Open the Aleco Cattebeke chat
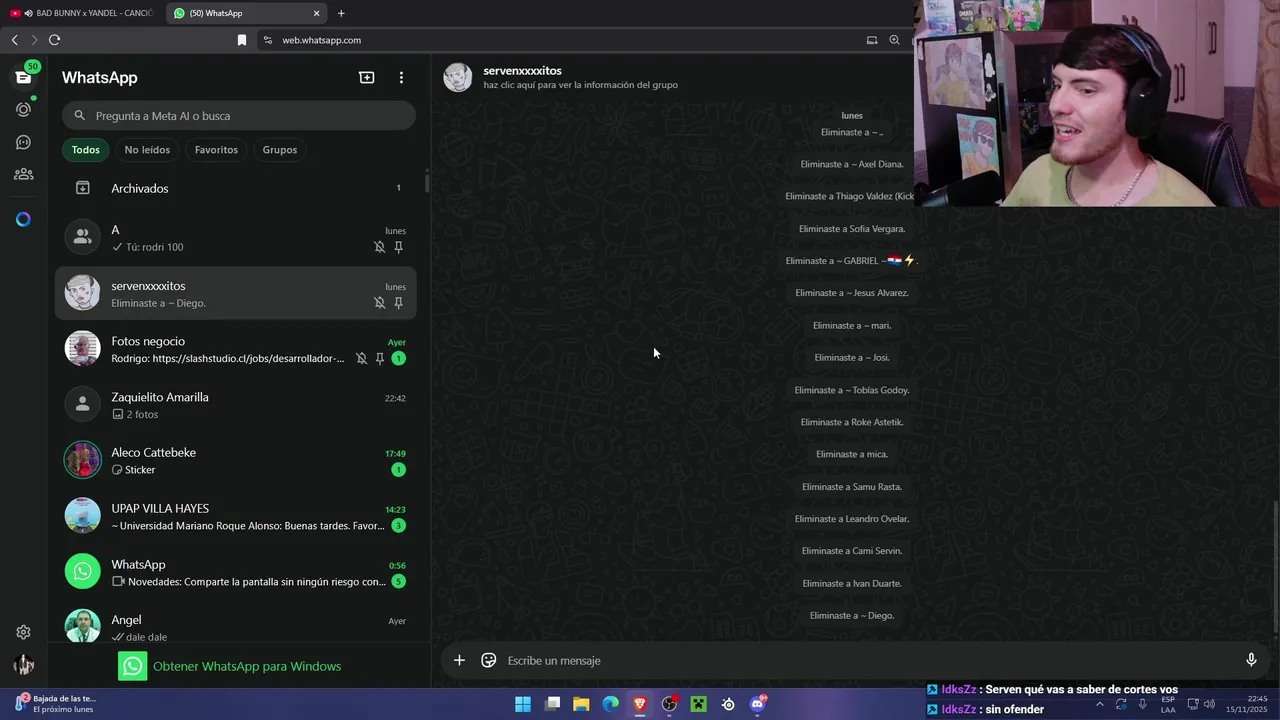The image size is (1280, 720). [x=236, y=460]
